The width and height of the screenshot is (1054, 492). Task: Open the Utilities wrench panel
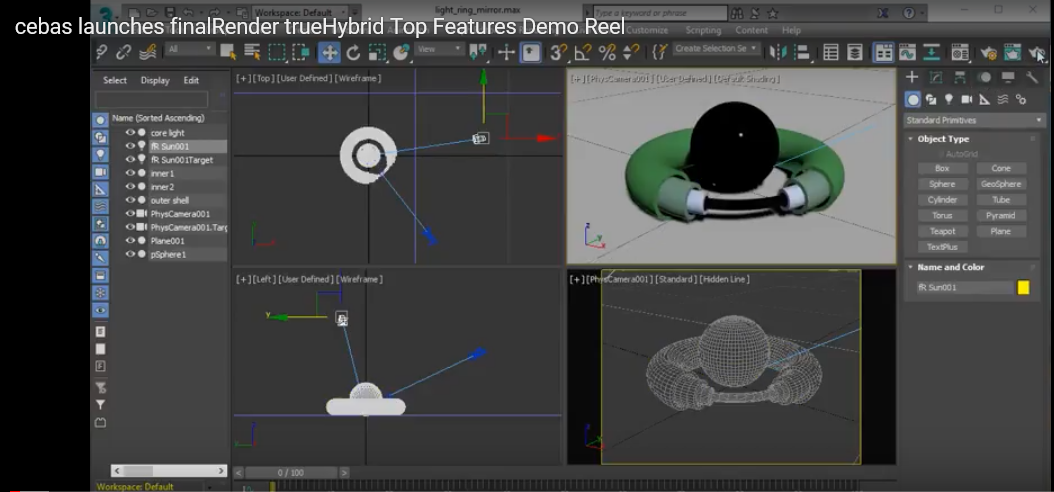(x=1032, y=77)
